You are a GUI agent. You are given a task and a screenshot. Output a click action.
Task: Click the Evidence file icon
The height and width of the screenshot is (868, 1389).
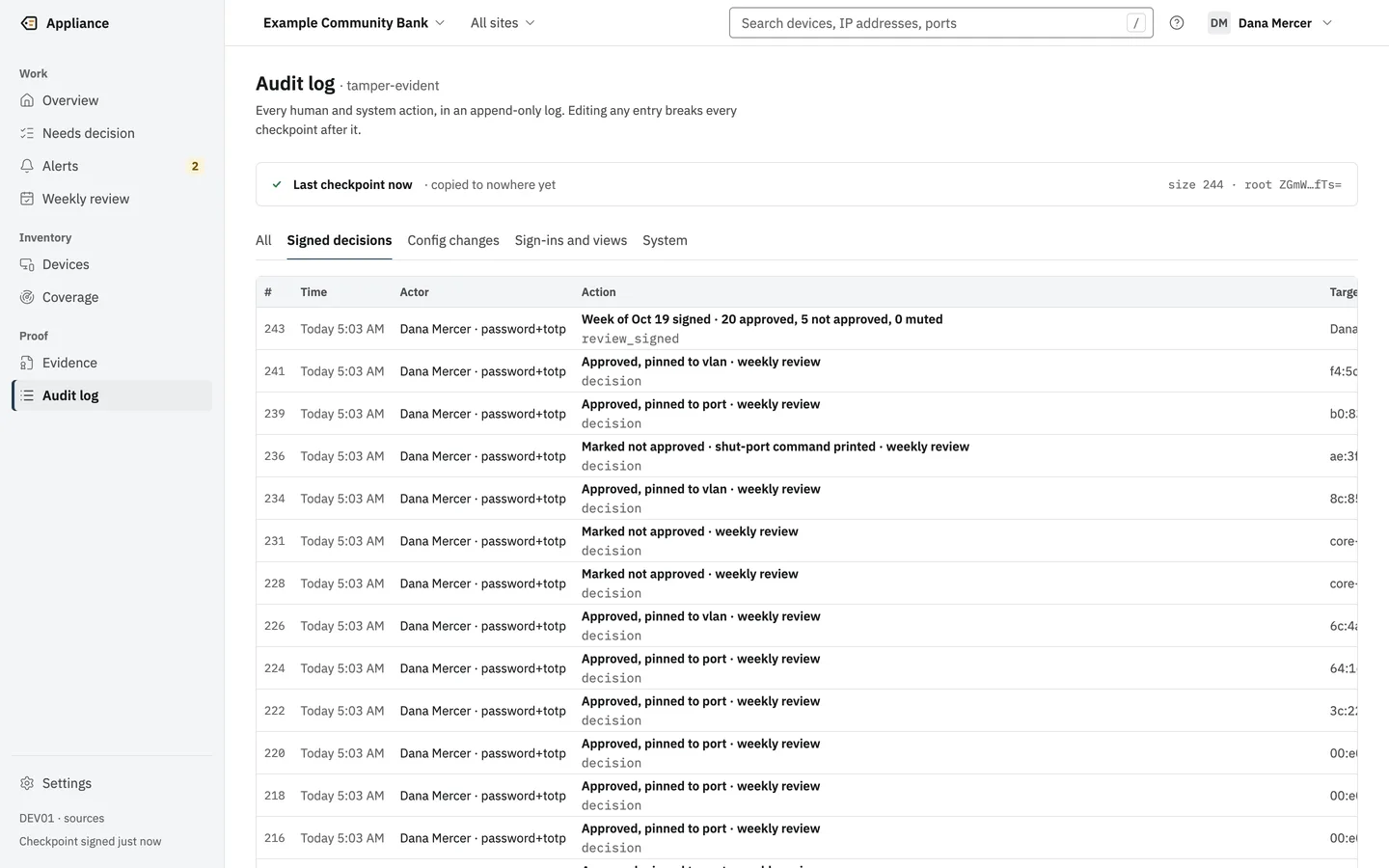(x=27, y=363)
